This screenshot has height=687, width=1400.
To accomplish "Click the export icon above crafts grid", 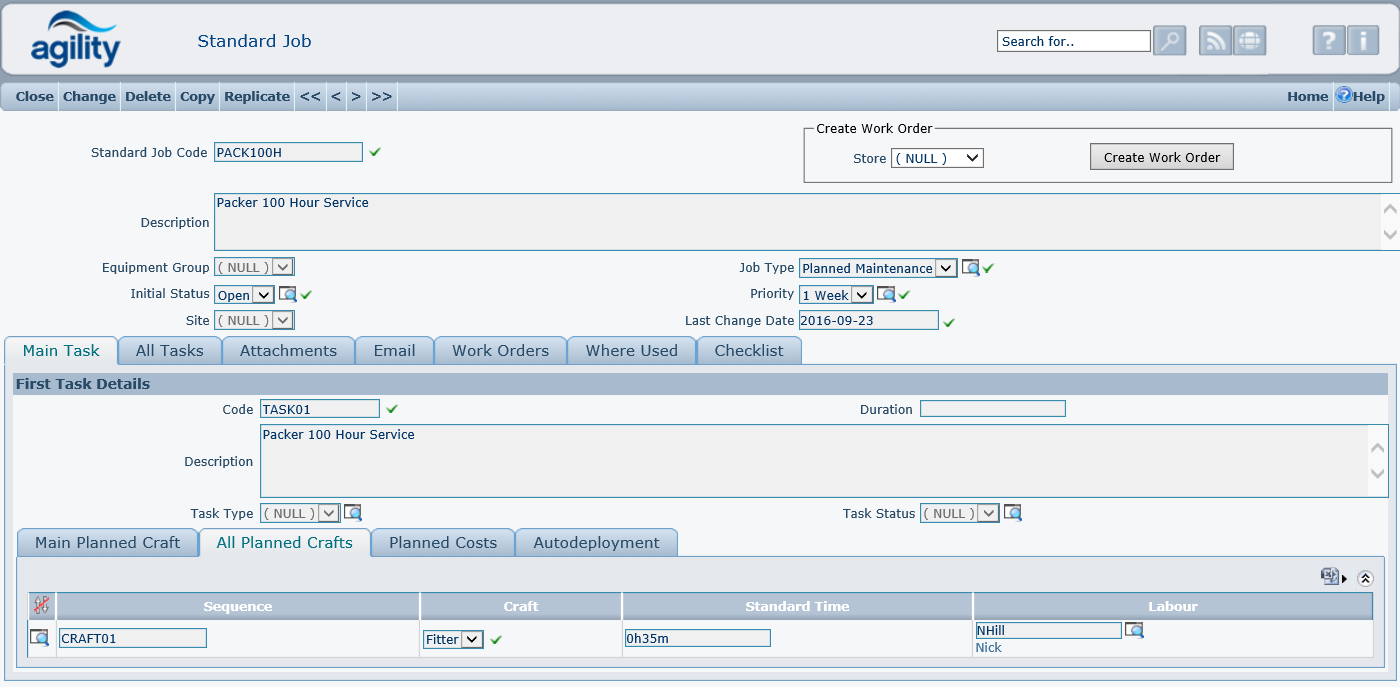I will [1330, 577].
